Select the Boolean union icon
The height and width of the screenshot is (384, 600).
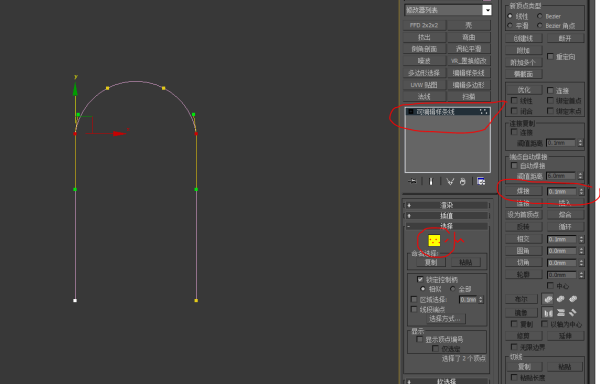(548, 299)
